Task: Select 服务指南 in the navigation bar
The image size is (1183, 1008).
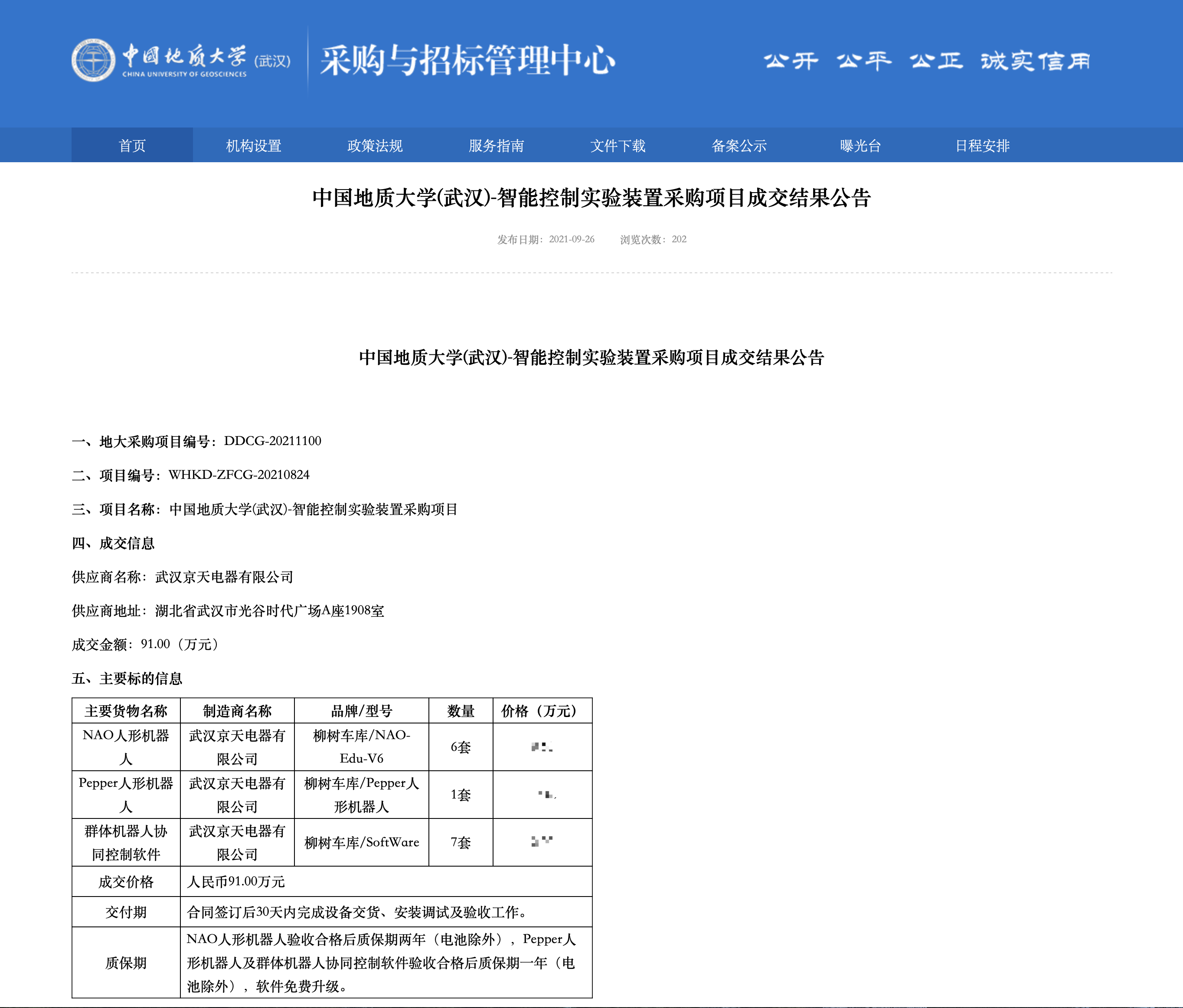Action: coord(496,146)
